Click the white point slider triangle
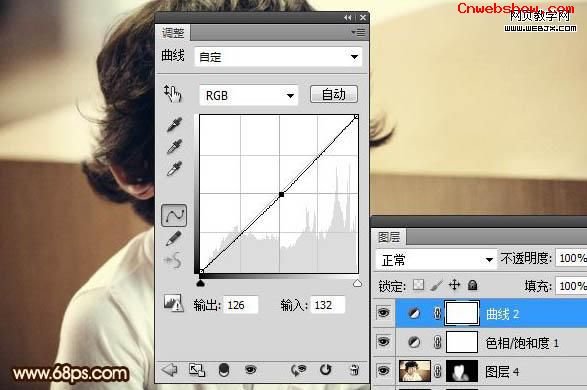The image size is (587, 390). [x=358, y=284]
